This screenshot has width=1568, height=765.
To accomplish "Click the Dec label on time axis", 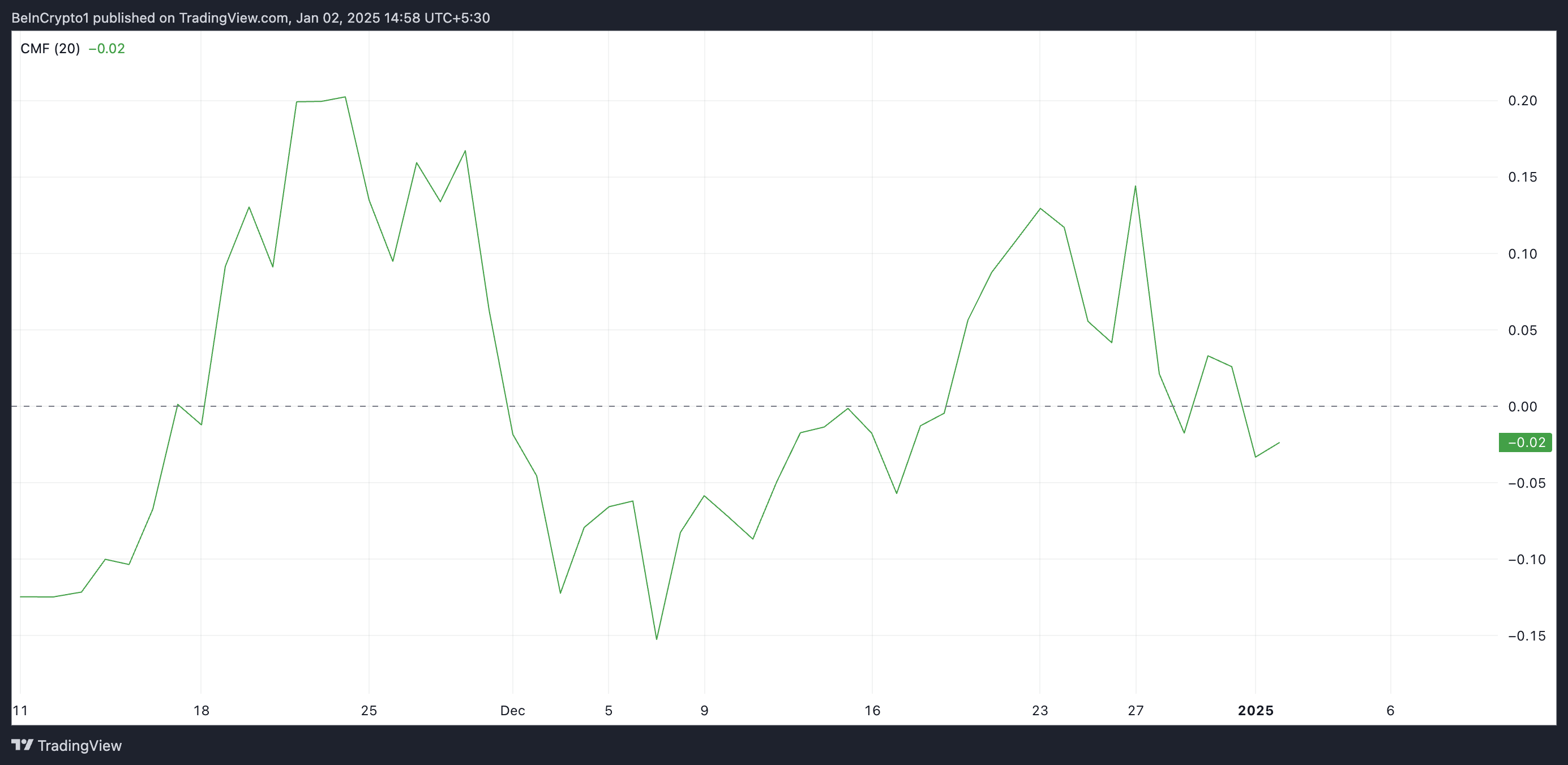I will coord(512,710).
